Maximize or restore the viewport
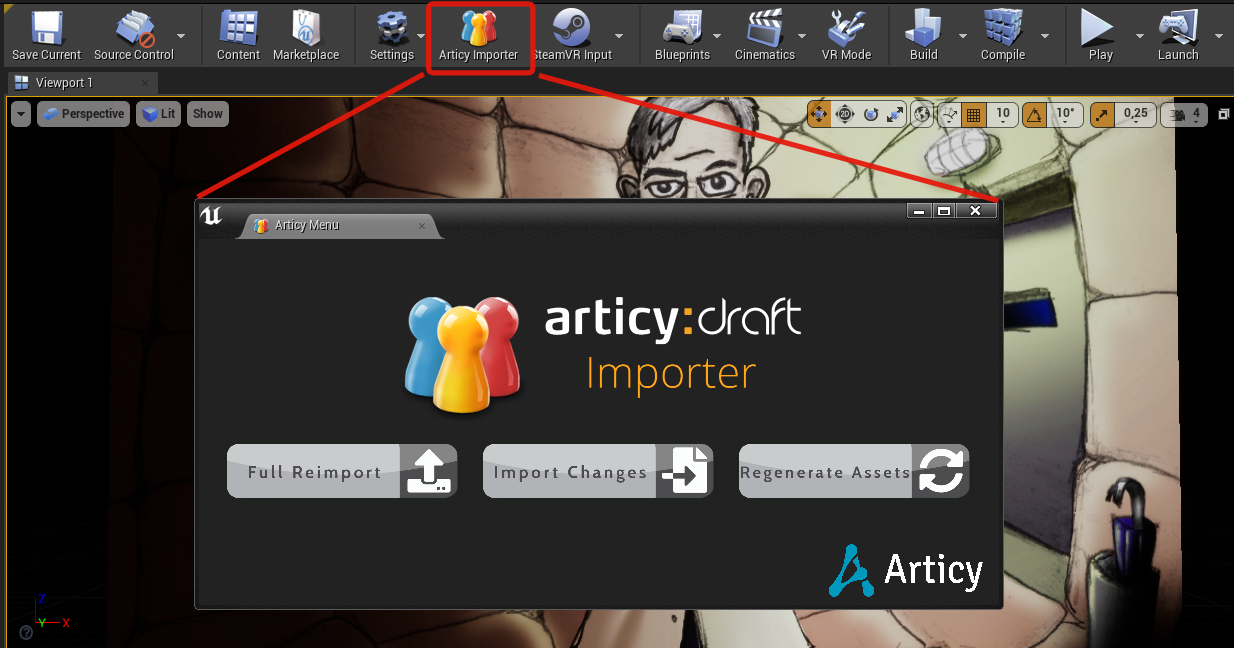The width and height of the screenshot is (1234, 648). [1223, 114]
